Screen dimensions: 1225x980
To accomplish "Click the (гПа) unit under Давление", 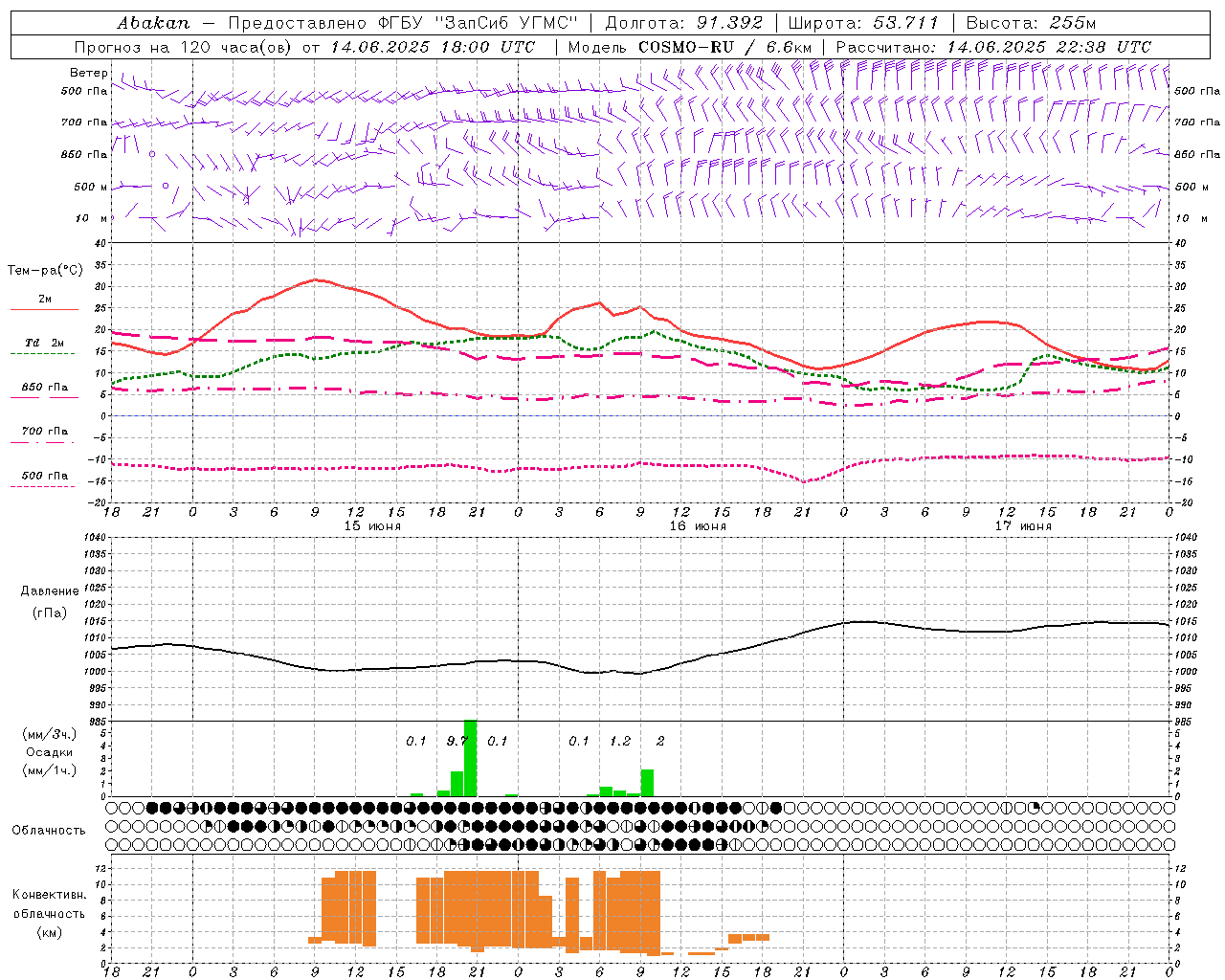I will pos(50,613).
